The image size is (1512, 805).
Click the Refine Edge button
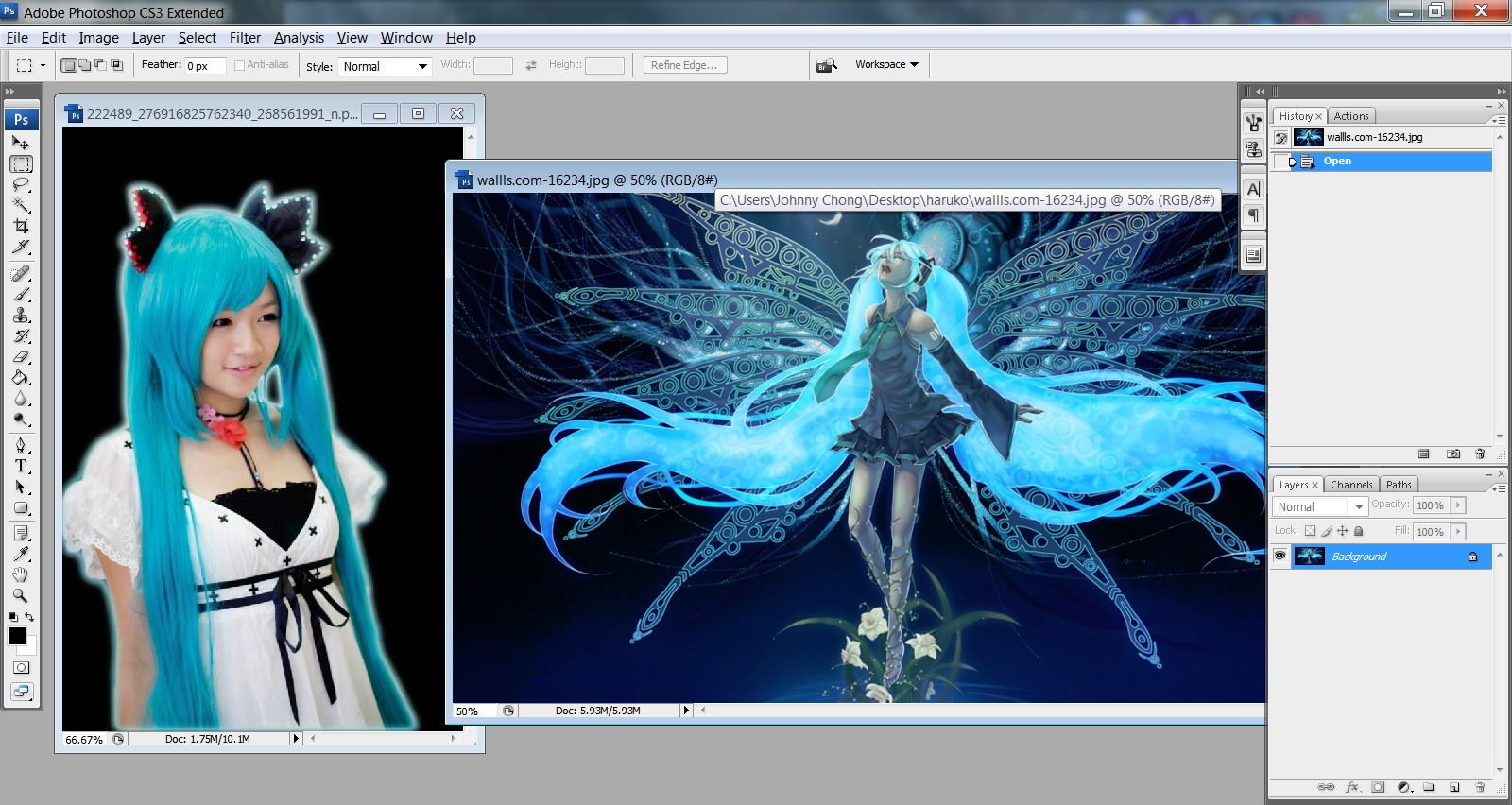pos(685,65)
